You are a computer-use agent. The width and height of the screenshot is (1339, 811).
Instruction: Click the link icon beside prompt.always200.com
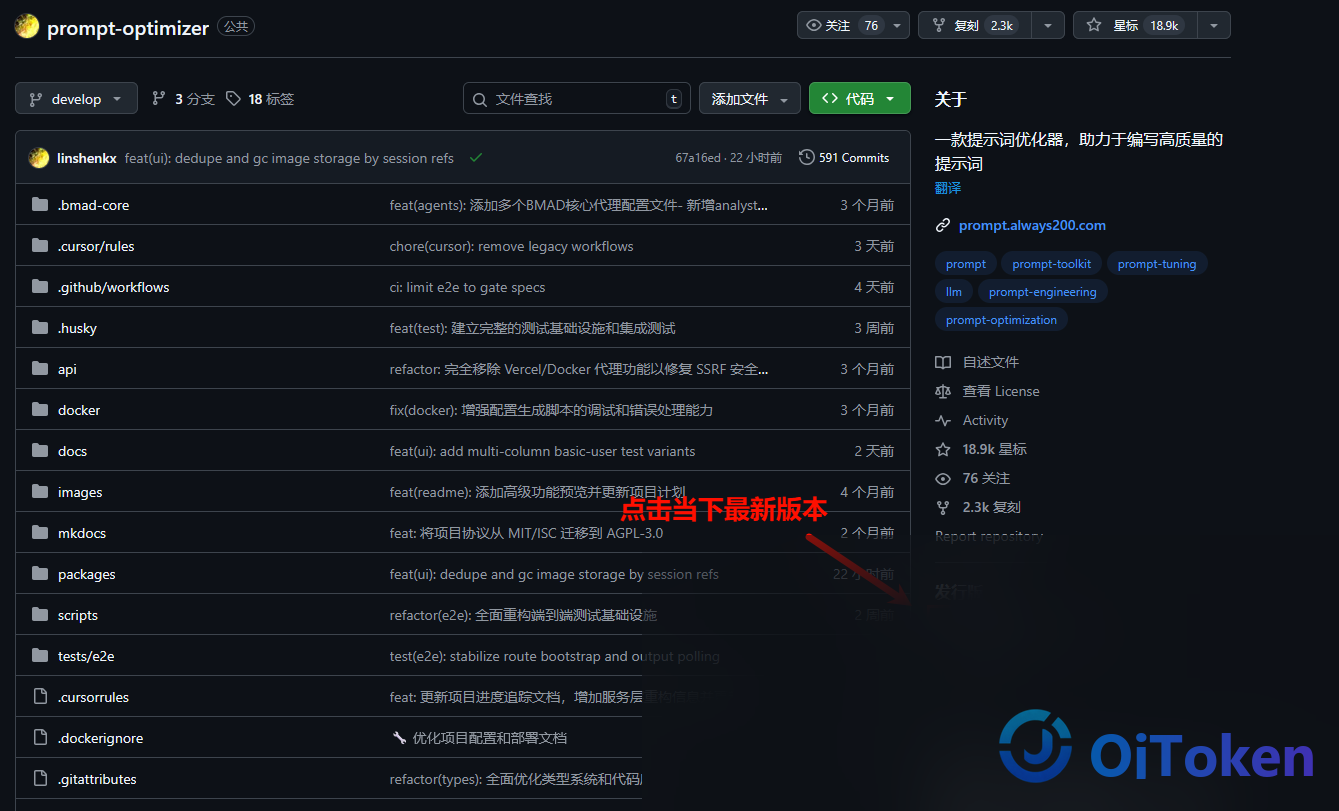pos(942,225)
